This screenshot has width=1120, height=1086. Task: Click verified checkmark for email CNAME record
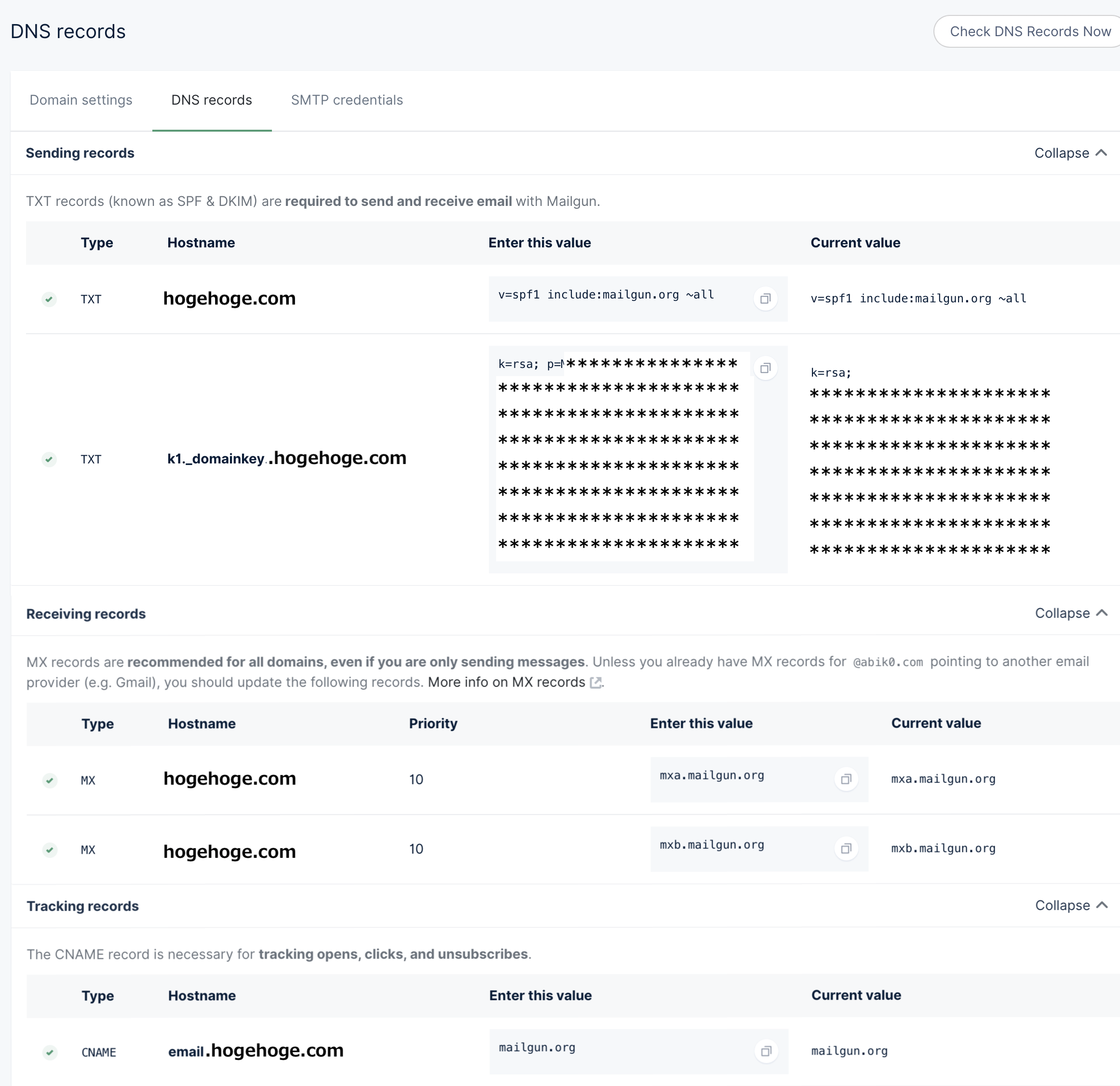50,1052
